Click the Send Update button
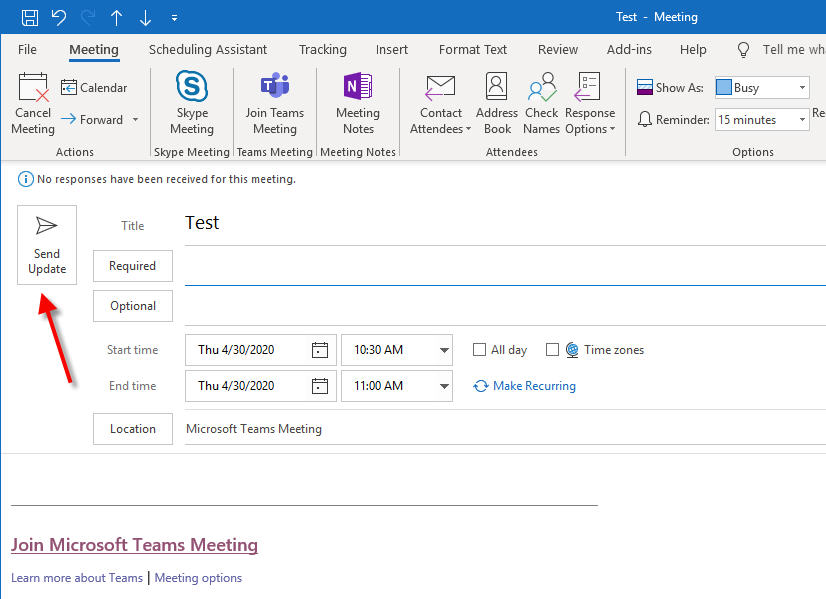The width and height of the screenshot is (826, 599). (x=46, y=244)
